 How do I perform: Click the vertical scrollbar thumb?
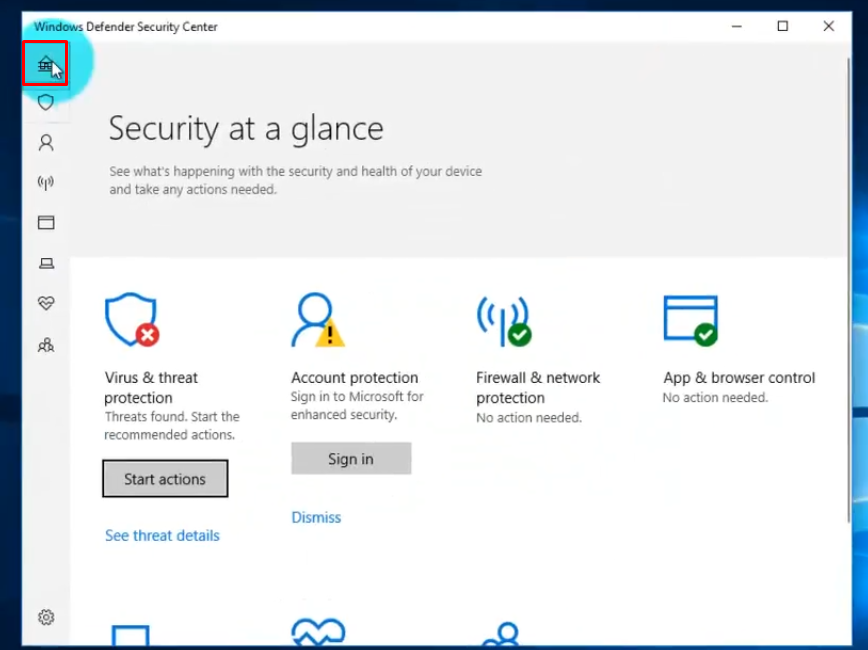point(848,288)
